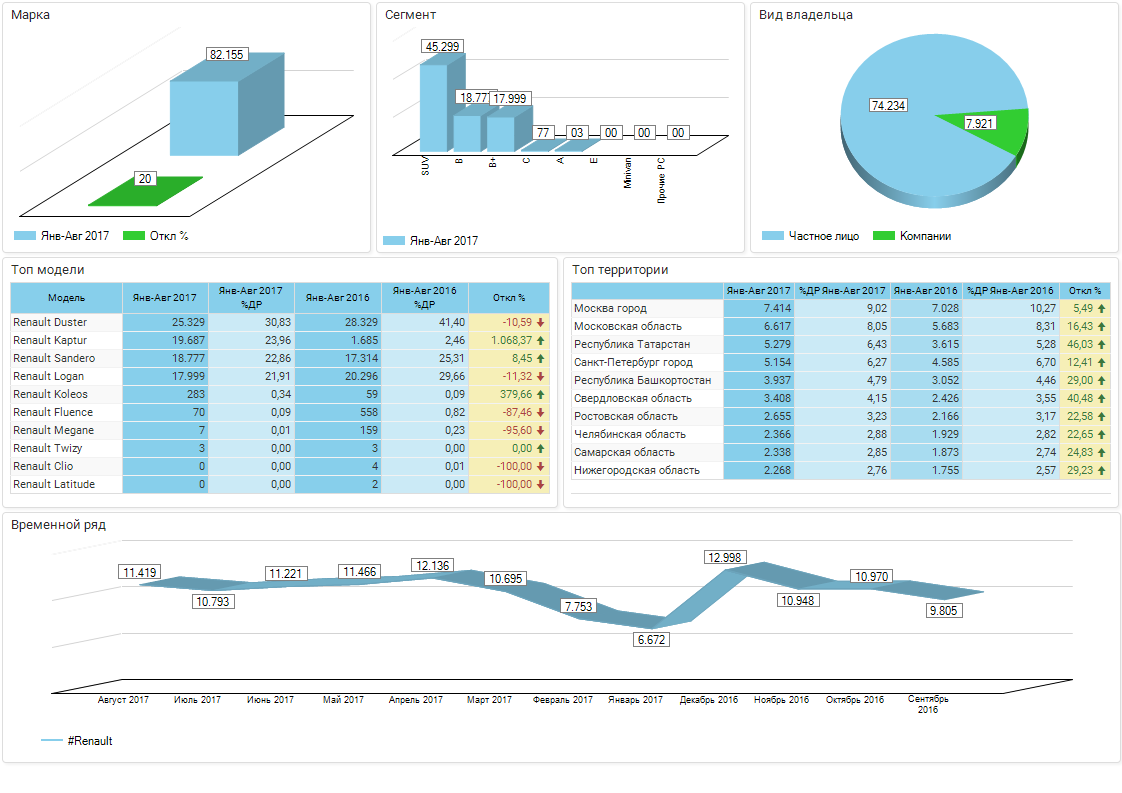The height and width of the screenshot is (793, 1122).
Task: Click the Minivan axis label in Сегмент chart
Action: pos(628,172)
